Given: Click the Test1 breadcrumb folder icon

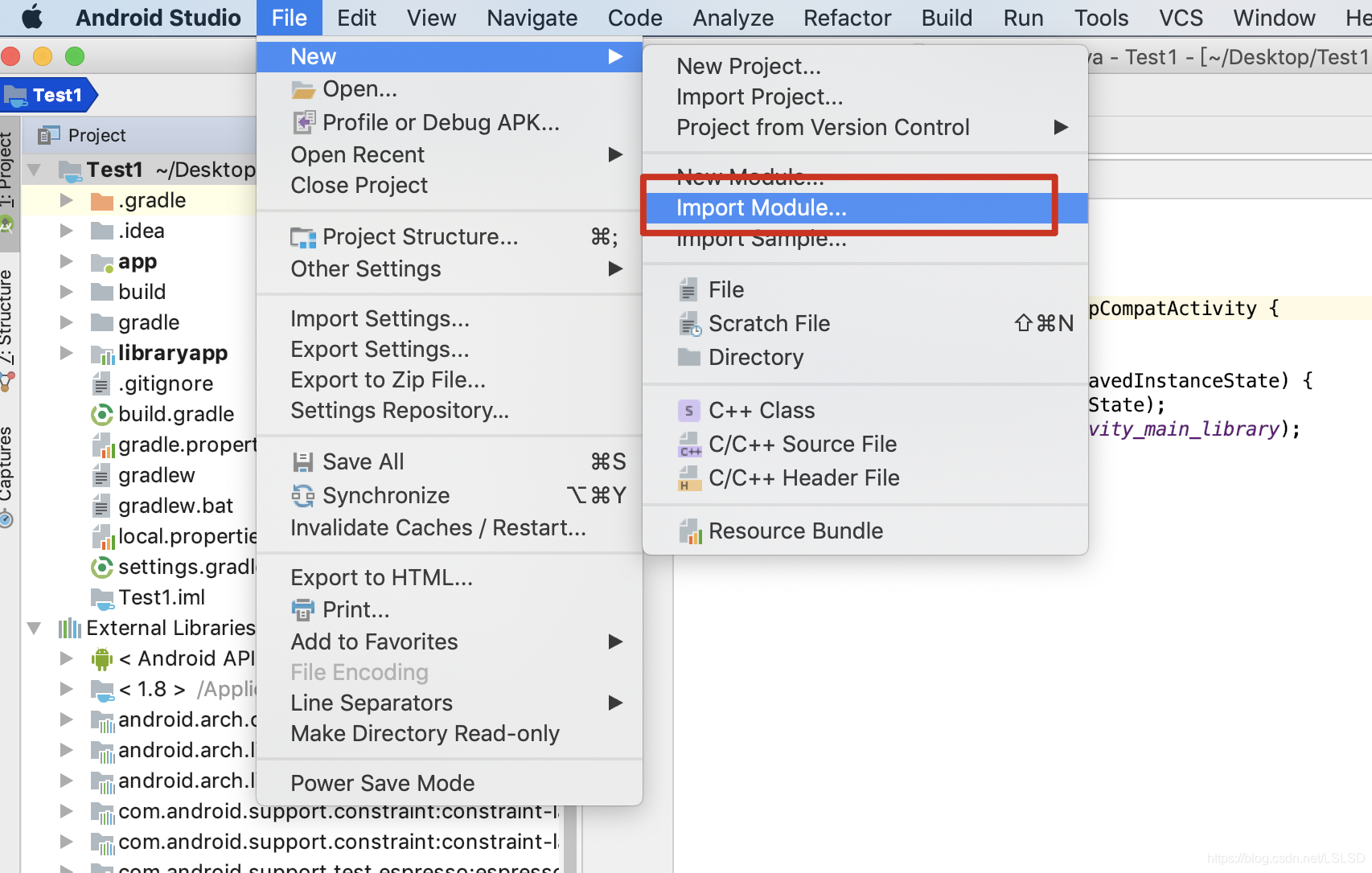Looking at the screenshot, I should click(15, 96).
